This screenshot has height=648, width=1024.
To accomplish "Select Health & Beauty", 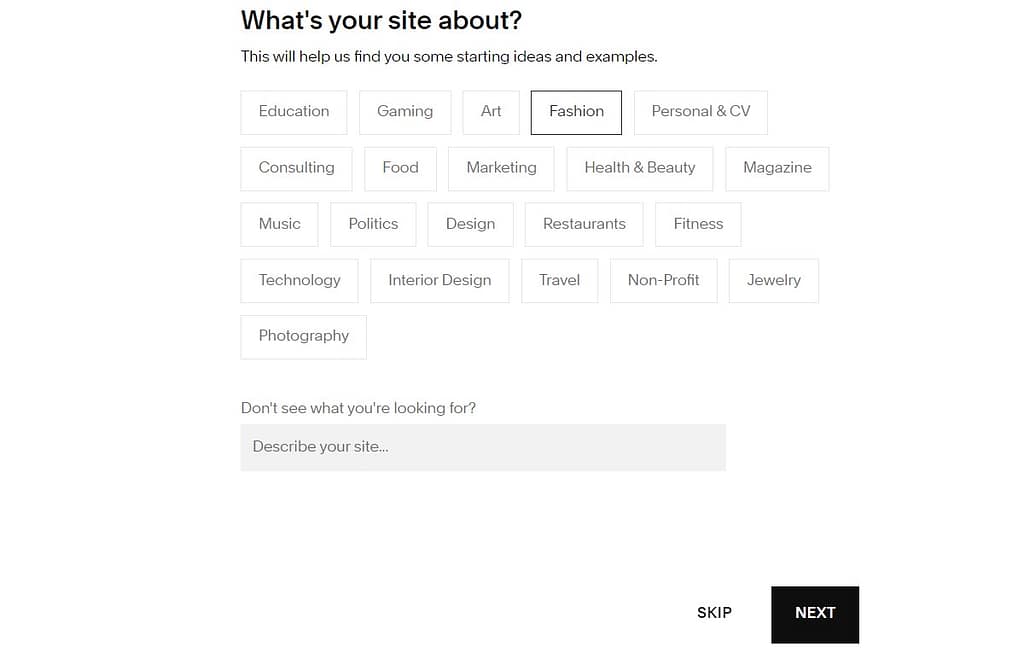I will (x=640, y=168).
